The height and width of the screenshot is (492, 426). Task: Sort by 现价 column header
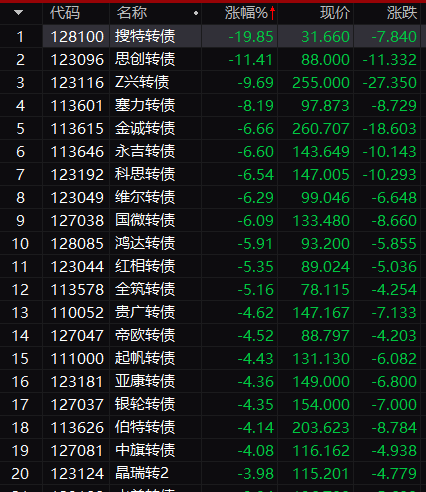coord(335,13)
